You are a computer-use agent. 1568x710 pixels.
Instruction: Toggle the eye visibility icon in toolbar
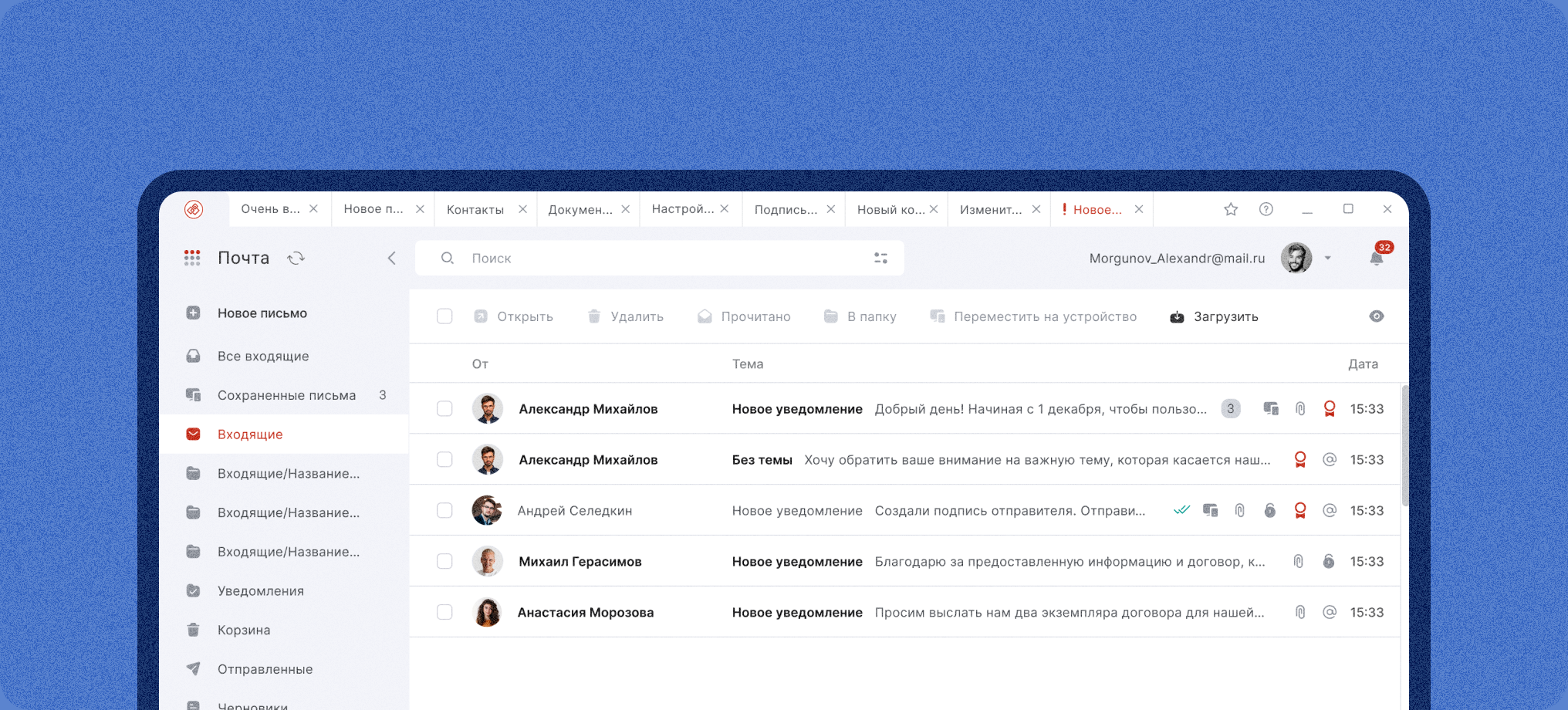point(1377,316)
